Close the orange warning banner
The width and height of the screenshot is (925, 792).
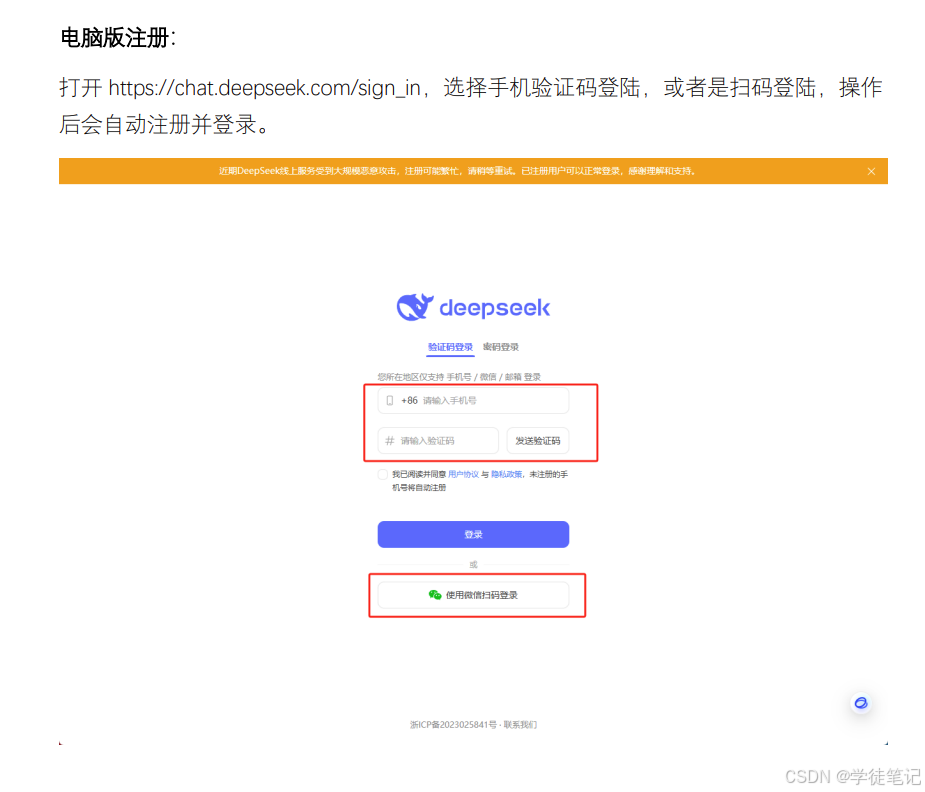[871, 172]
